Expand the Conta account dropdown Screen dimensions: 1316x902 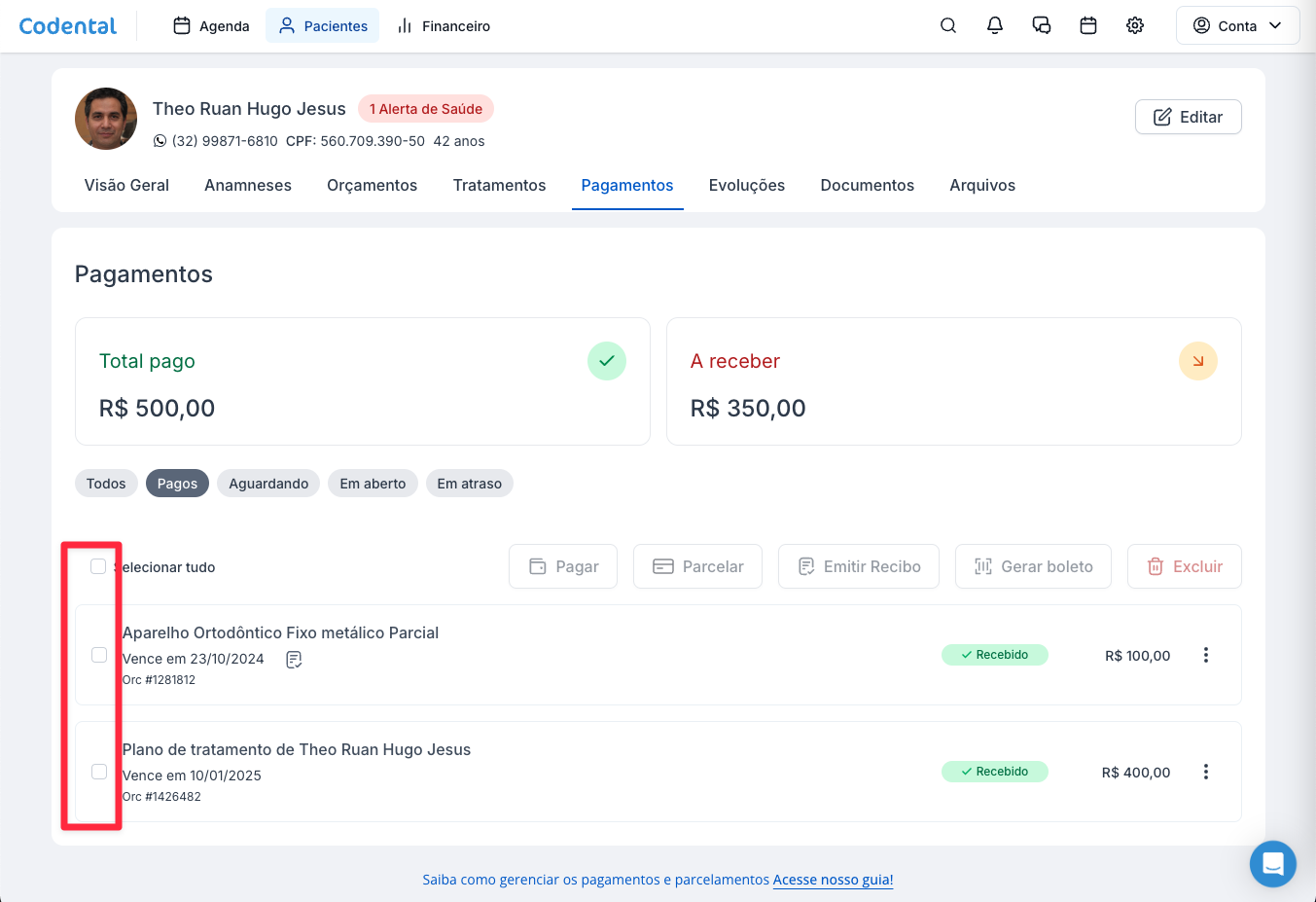click(x=1237, y=26)
